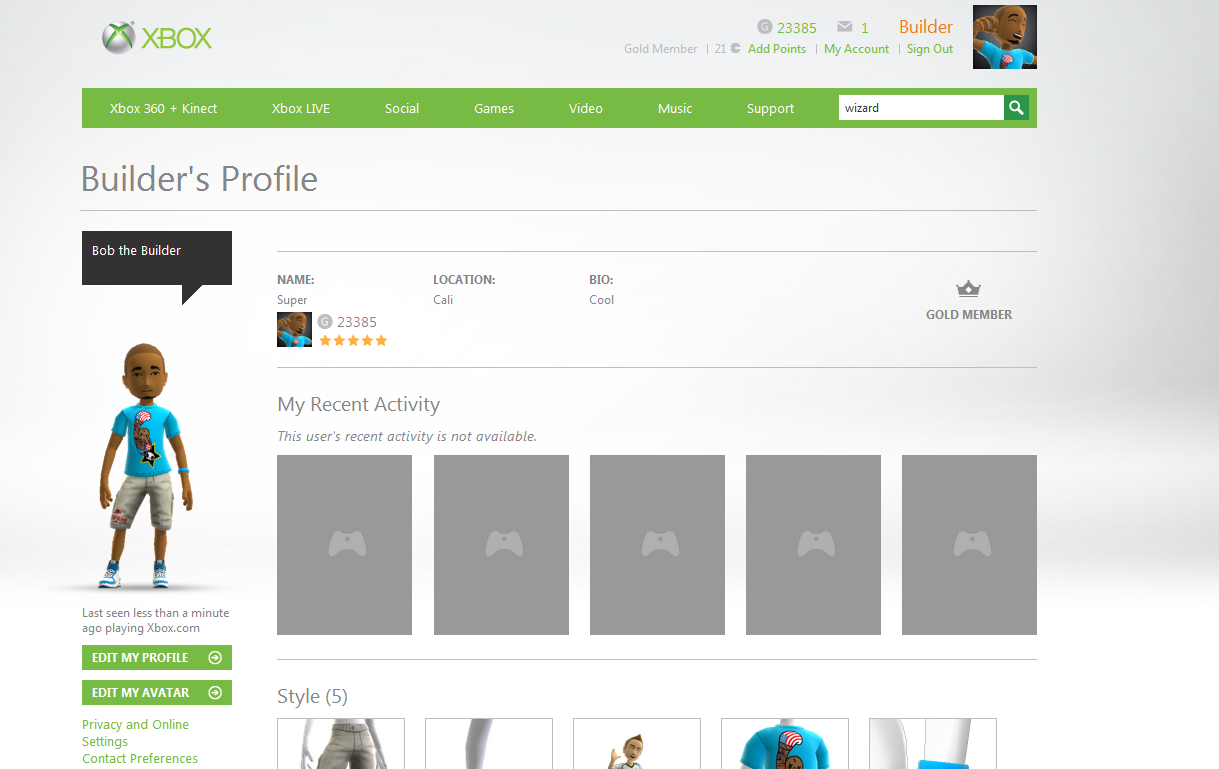Image resolution: width=1219 pixels, height=769 pixels.
Task: Click the Xbox logo in the header
Action: pyautogui.click(x=157, y=38)
